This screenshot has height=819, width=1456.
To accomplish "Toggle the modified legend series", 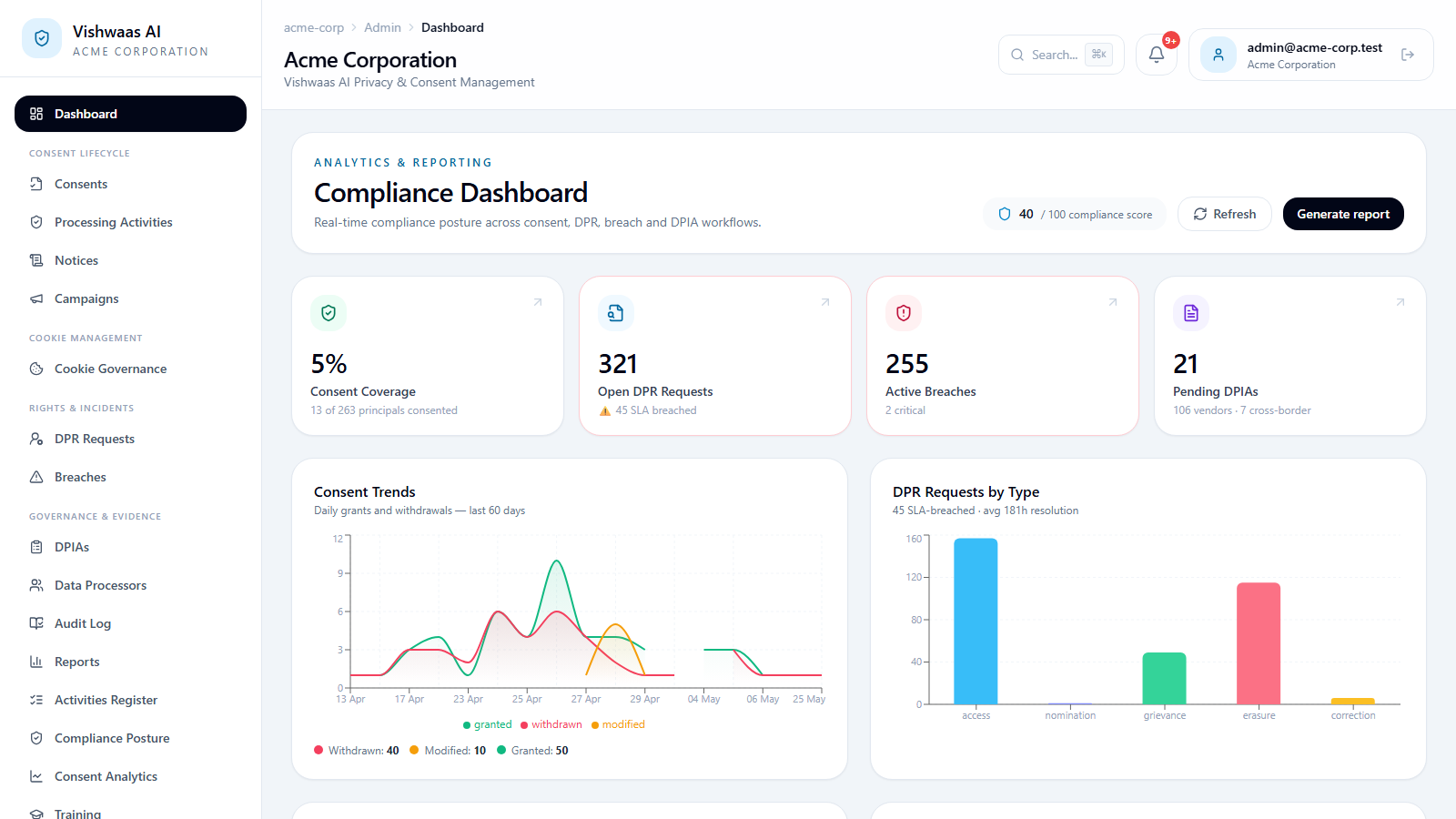I will (618, 724).
